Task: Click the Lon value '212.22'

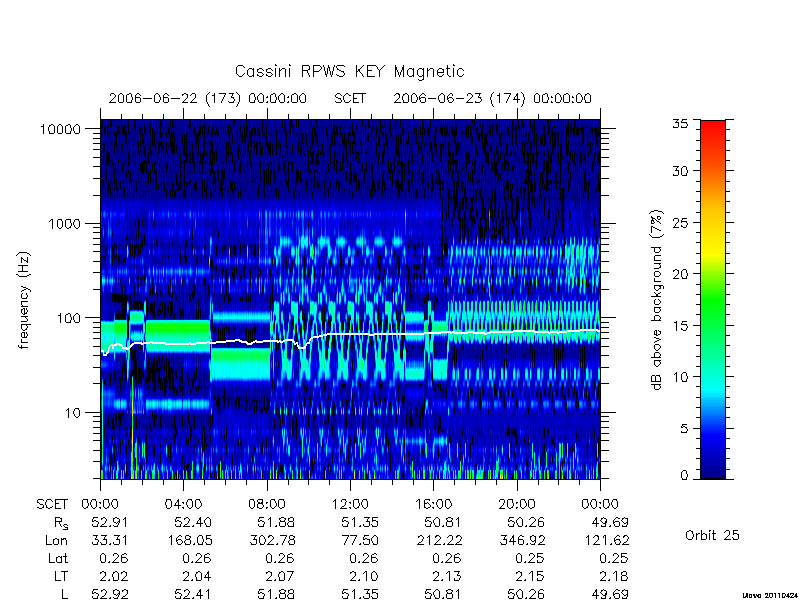Action: coord(439,540)
